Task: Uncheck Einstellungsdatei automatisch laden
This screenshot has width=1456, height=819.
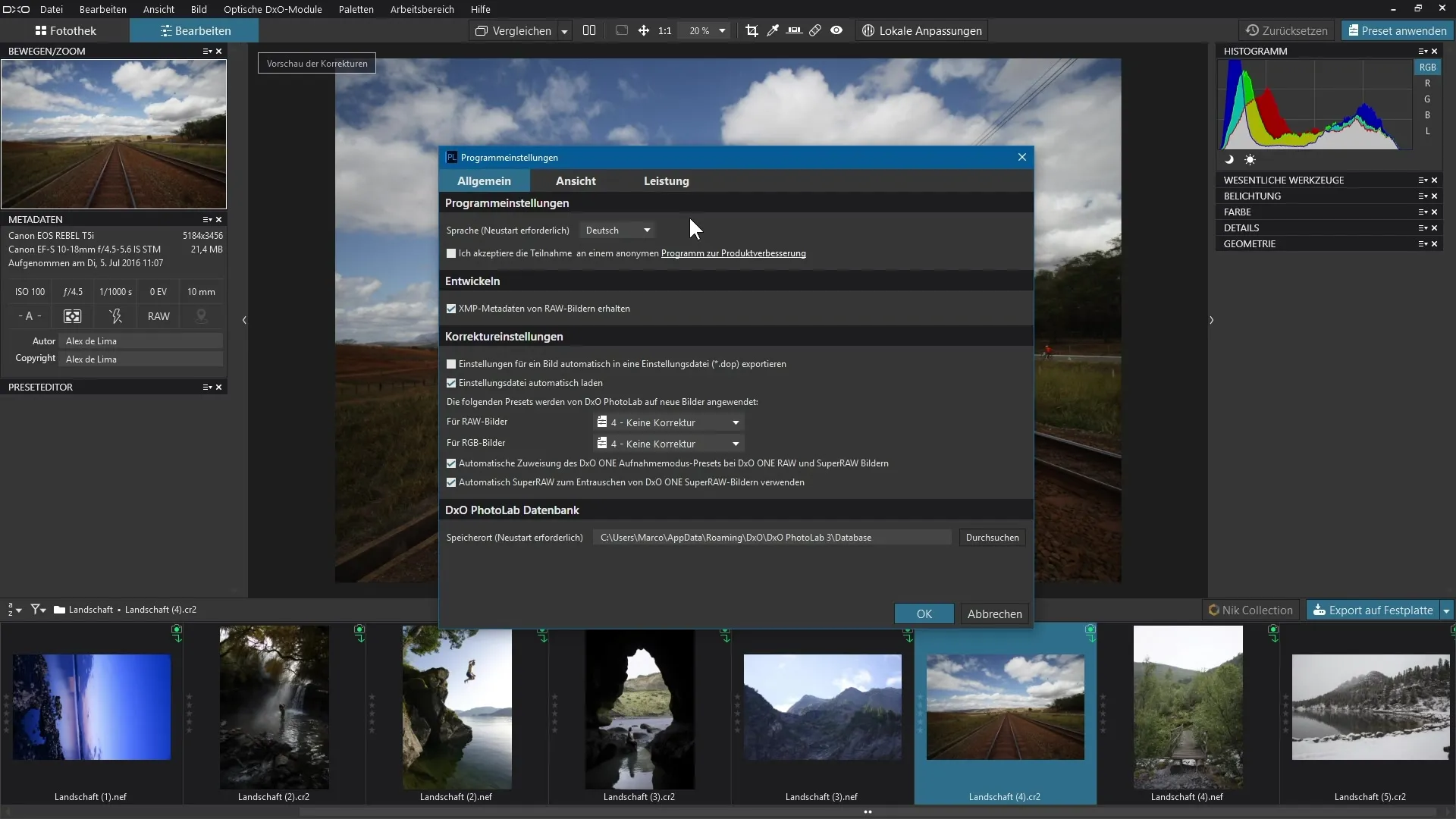Action: [451, 383]
